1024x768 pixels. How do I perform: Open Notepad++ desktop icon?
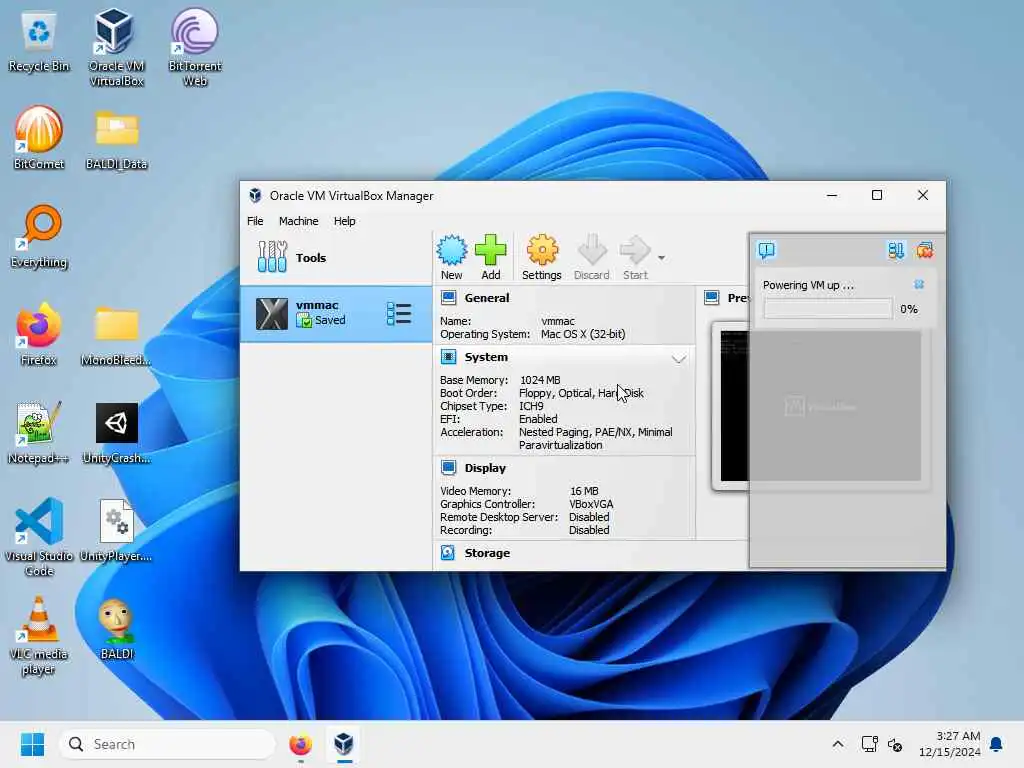click(38, 432)
